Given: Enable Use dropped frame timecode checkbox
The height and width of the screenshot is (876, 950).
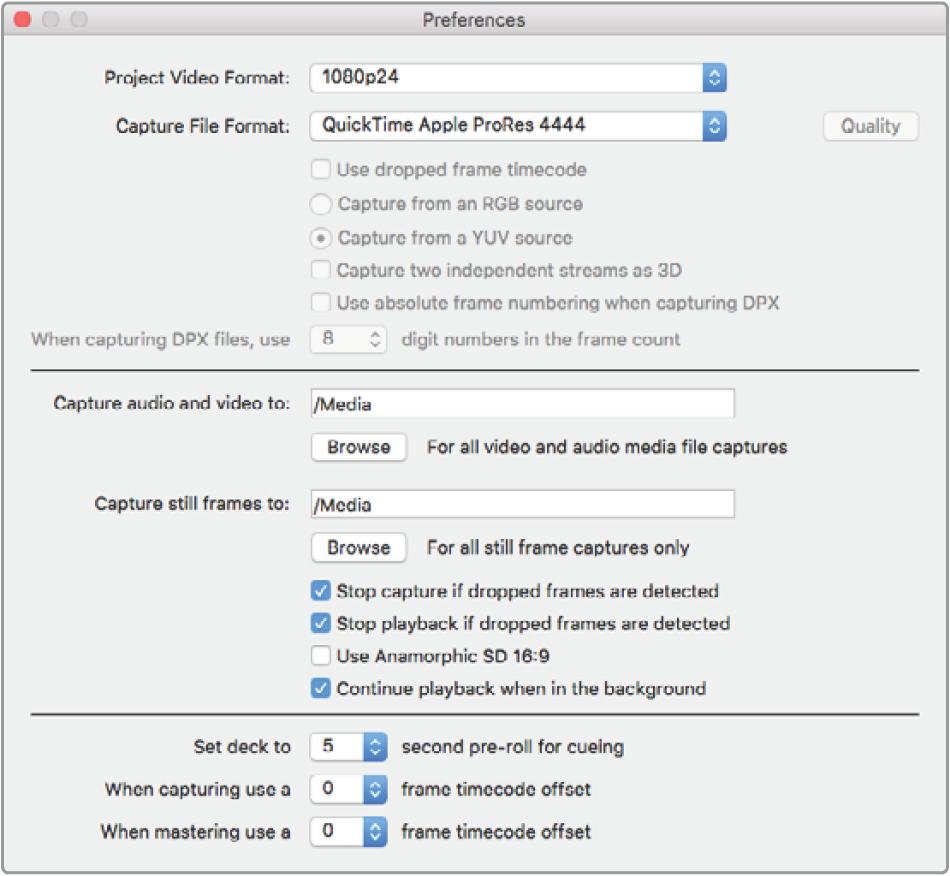Looking at the screenshot, I should [x=321, y=170].
